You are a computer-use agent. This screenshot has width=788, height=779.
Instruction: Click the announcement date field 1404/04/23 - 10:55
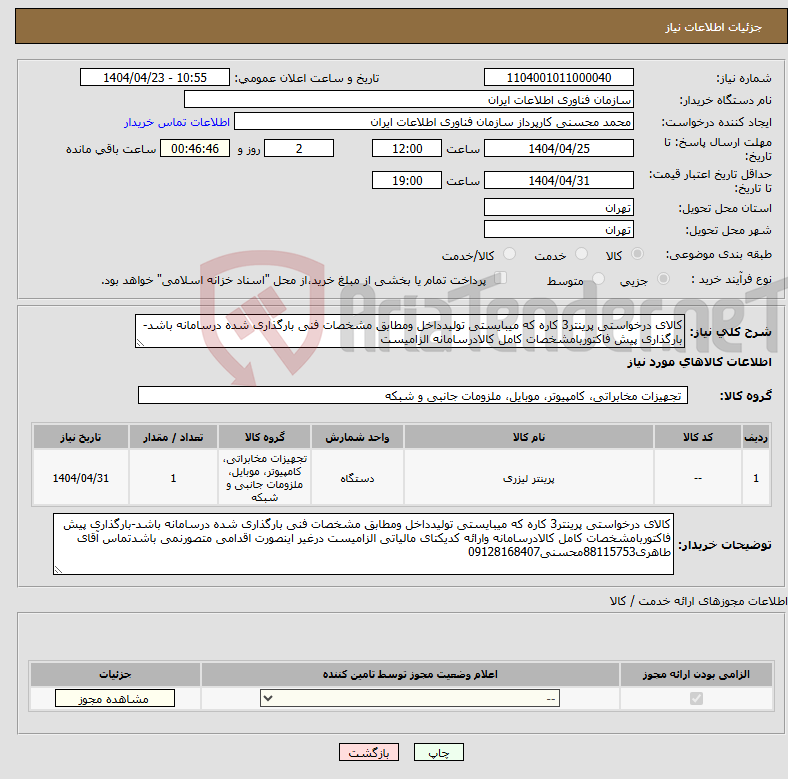pos(155,77)
